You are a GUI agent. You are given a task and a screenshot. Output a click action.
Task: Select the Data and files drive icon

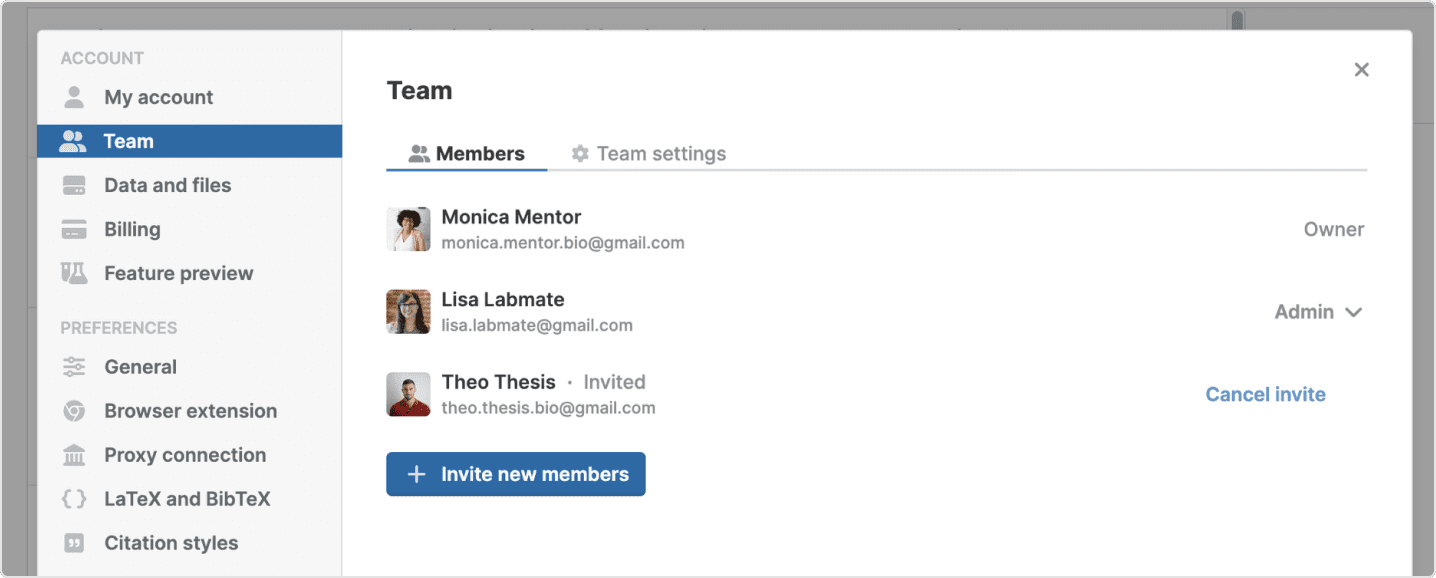click(74, 185)
